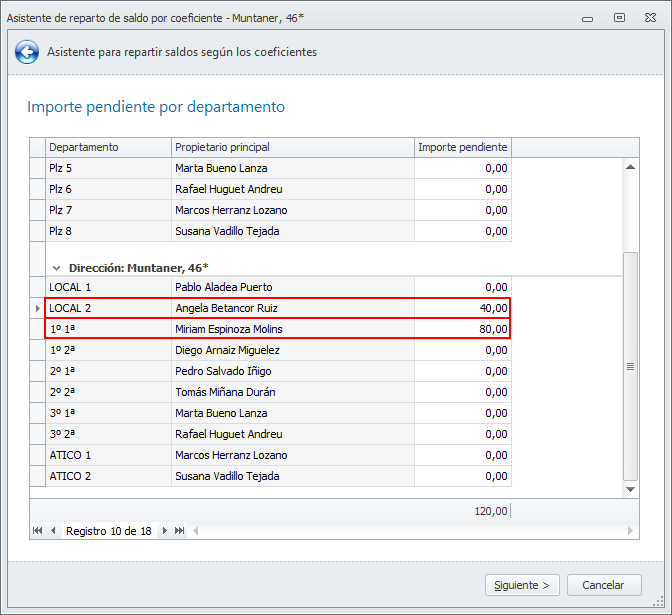Image resolution: width=672 pixels, height=615 pixels.
Task: Click the Siguiente button
Action: 522,585
